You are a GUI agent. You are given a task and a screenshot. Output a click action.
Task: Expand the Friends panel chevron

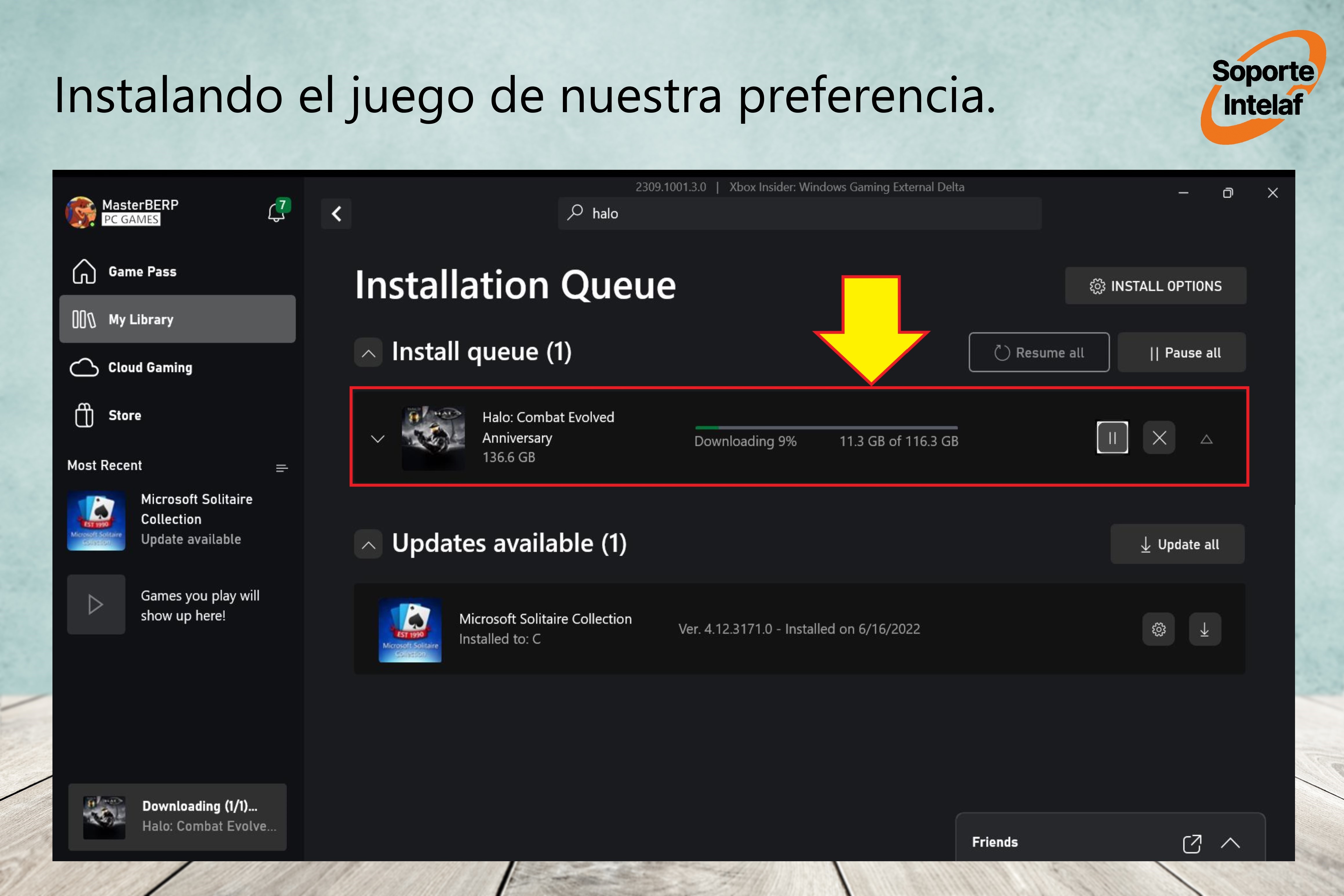(1230, 843)
